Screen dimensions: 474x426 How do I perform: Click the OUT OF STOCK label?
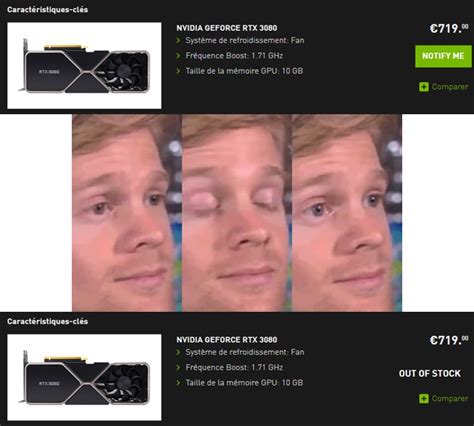(430, 373)
